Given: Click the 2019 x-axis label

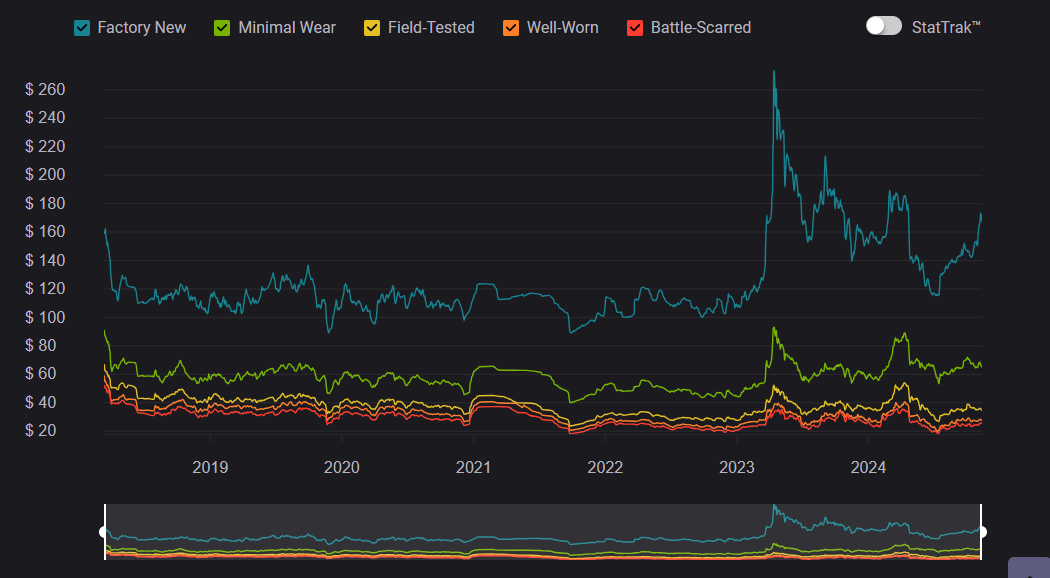Looking at the screenshot, I should [x=210, y=467].
